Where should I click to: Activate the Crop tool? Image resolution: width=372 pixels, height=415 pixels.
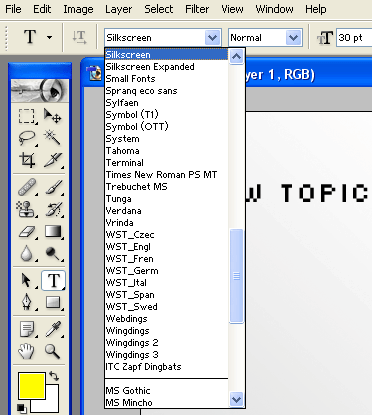[x=27, y=160]
